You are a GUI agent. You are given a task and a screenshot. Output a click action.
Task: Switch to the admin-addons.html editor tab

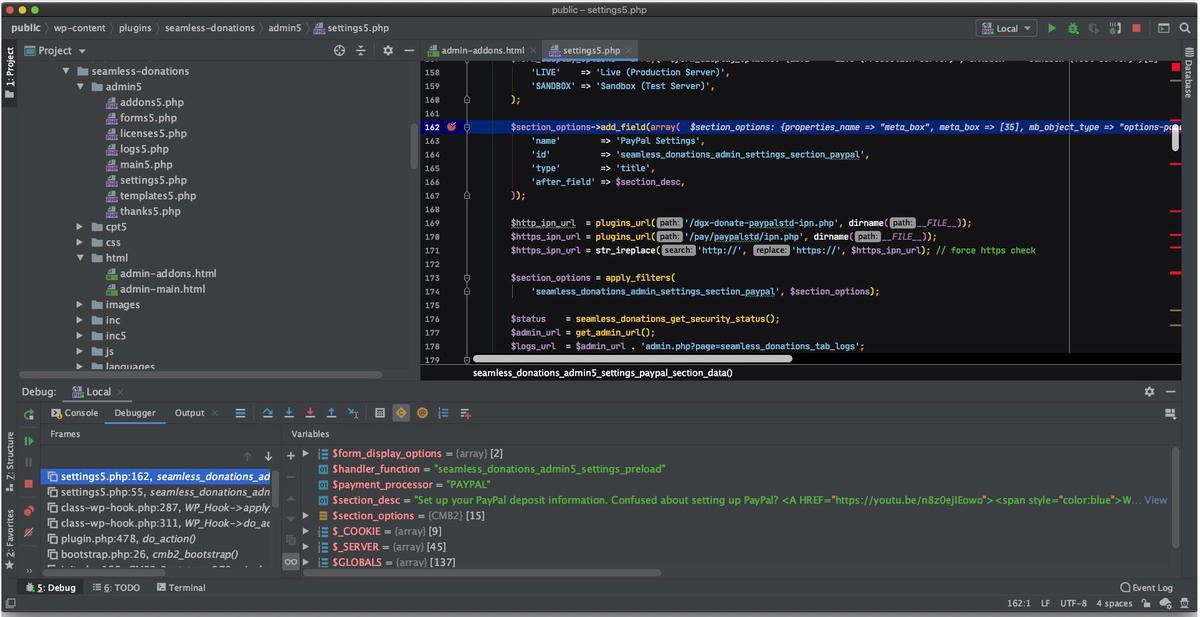pyautogui.click(x=482, y=50)
